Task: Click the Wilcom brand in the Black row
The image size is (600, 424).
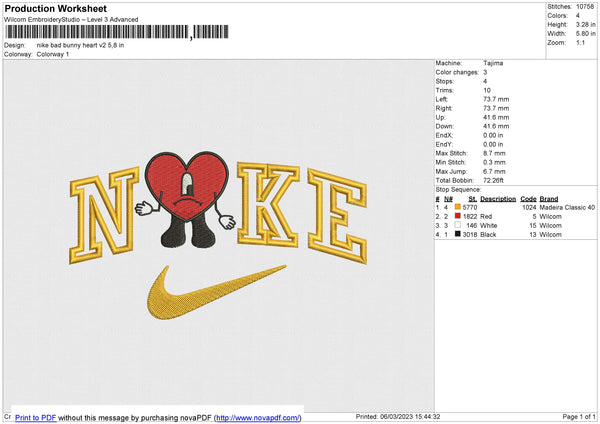Action: (x=550, y=235)
